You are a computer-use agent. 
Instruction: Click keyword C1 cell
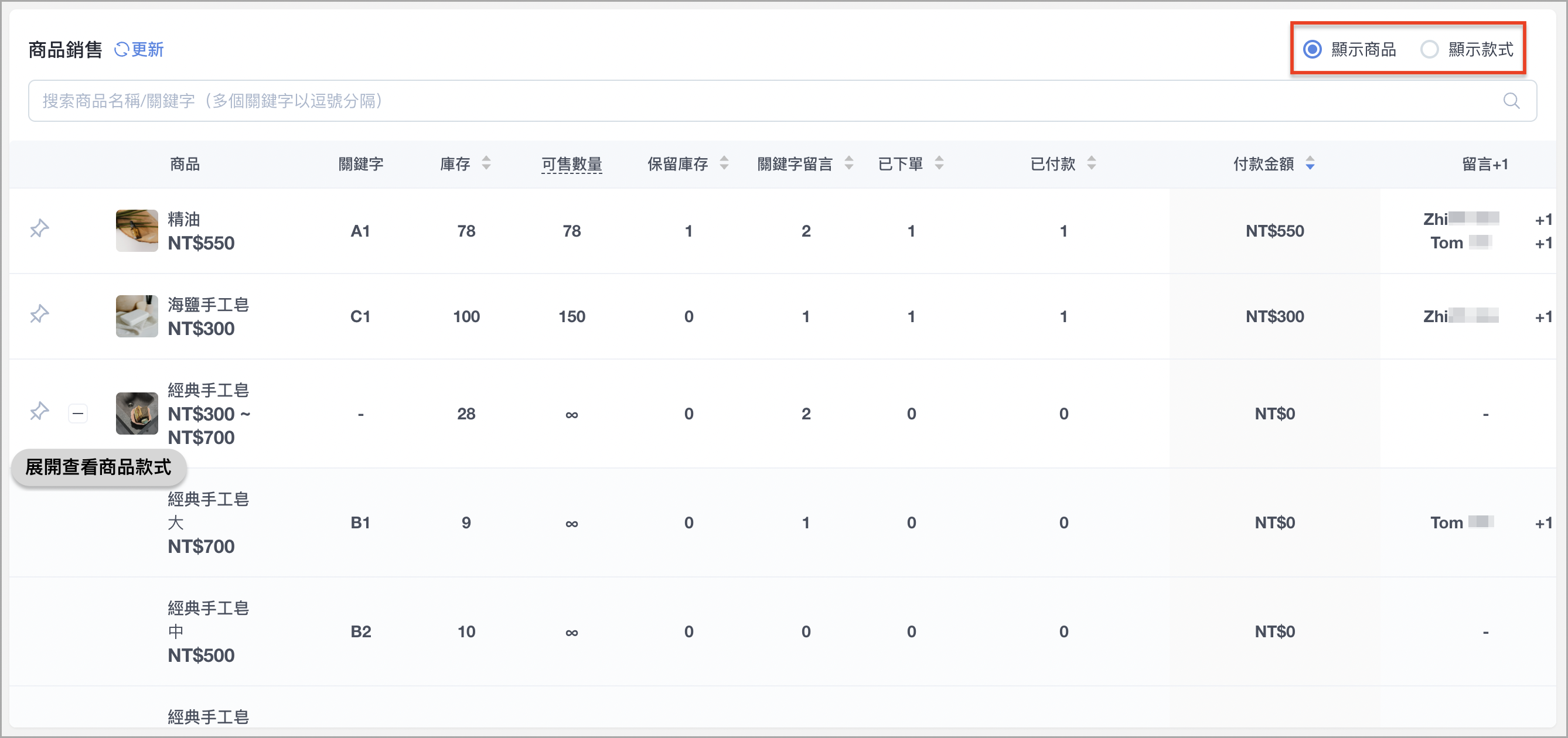click(360, 316)
